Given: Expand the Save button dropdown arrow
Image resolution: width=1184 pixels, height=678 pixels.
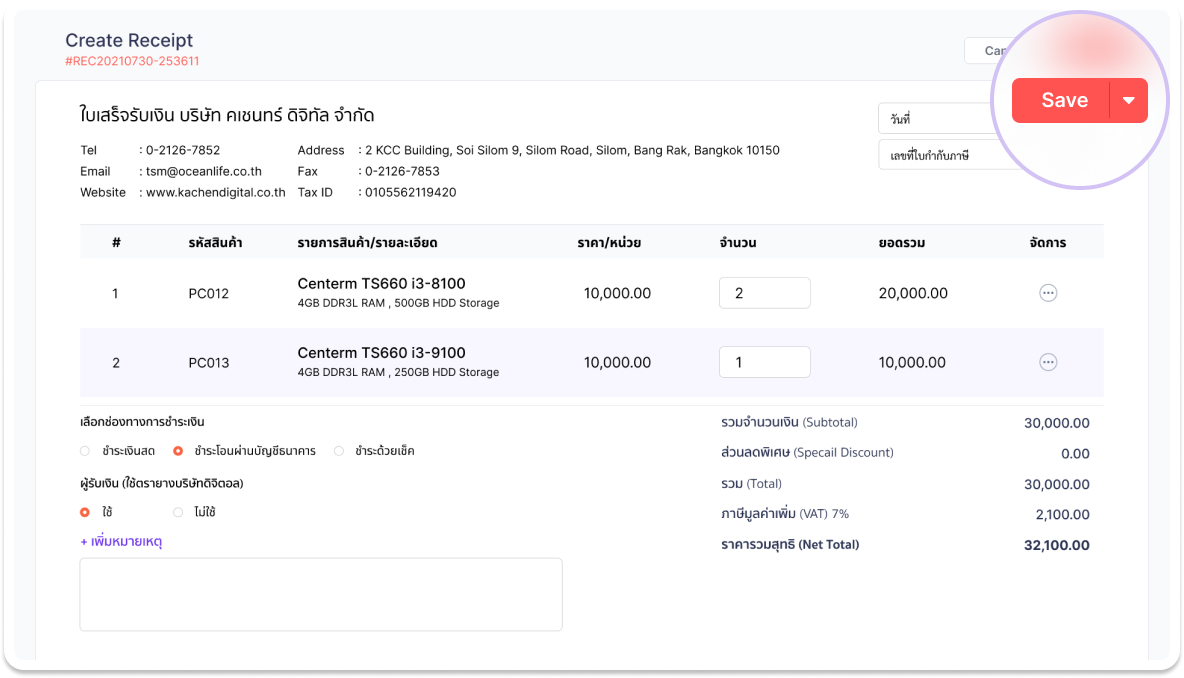Looking at the screenshot, I should pyautogui.click(x=1128, y=100).
